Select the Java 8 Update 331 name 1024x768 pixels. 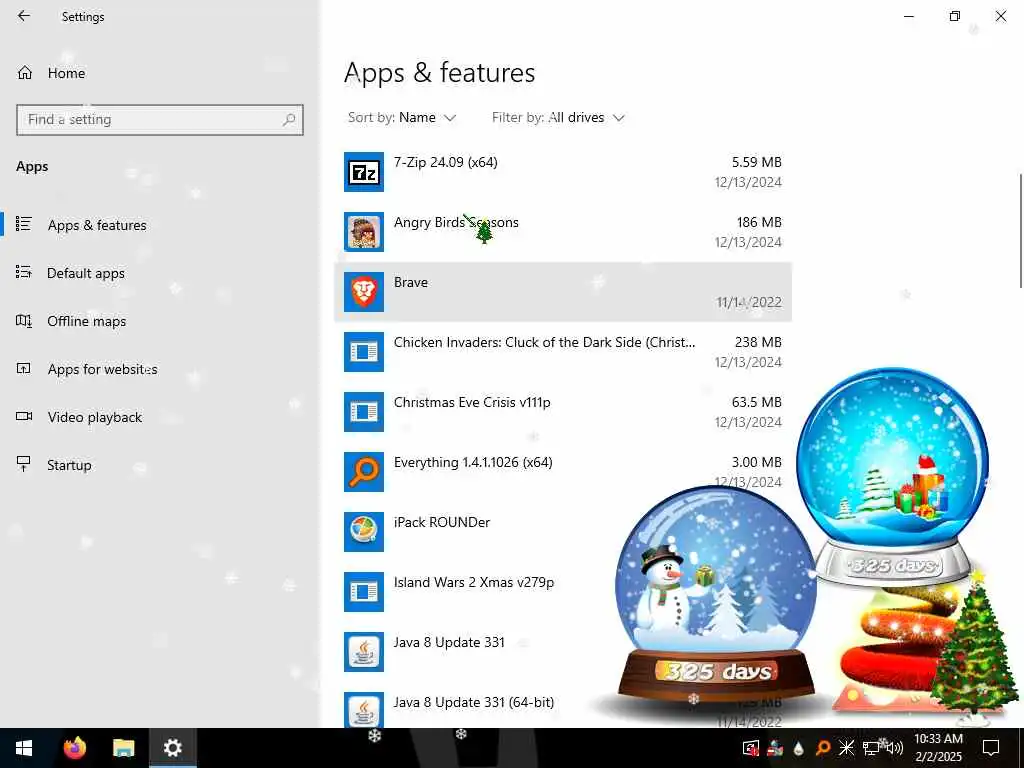click(x=449, y=643)
